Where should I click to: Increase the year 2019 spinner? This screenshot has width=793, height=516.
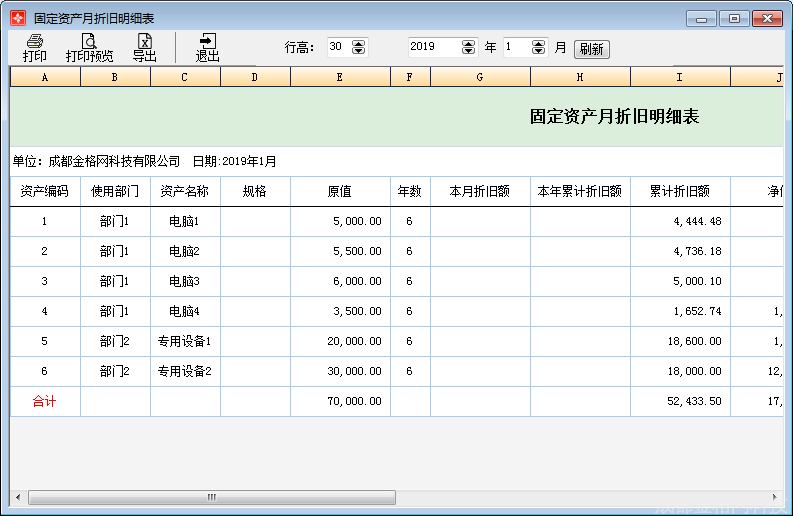pyautogui.click(x=469, y=43)
